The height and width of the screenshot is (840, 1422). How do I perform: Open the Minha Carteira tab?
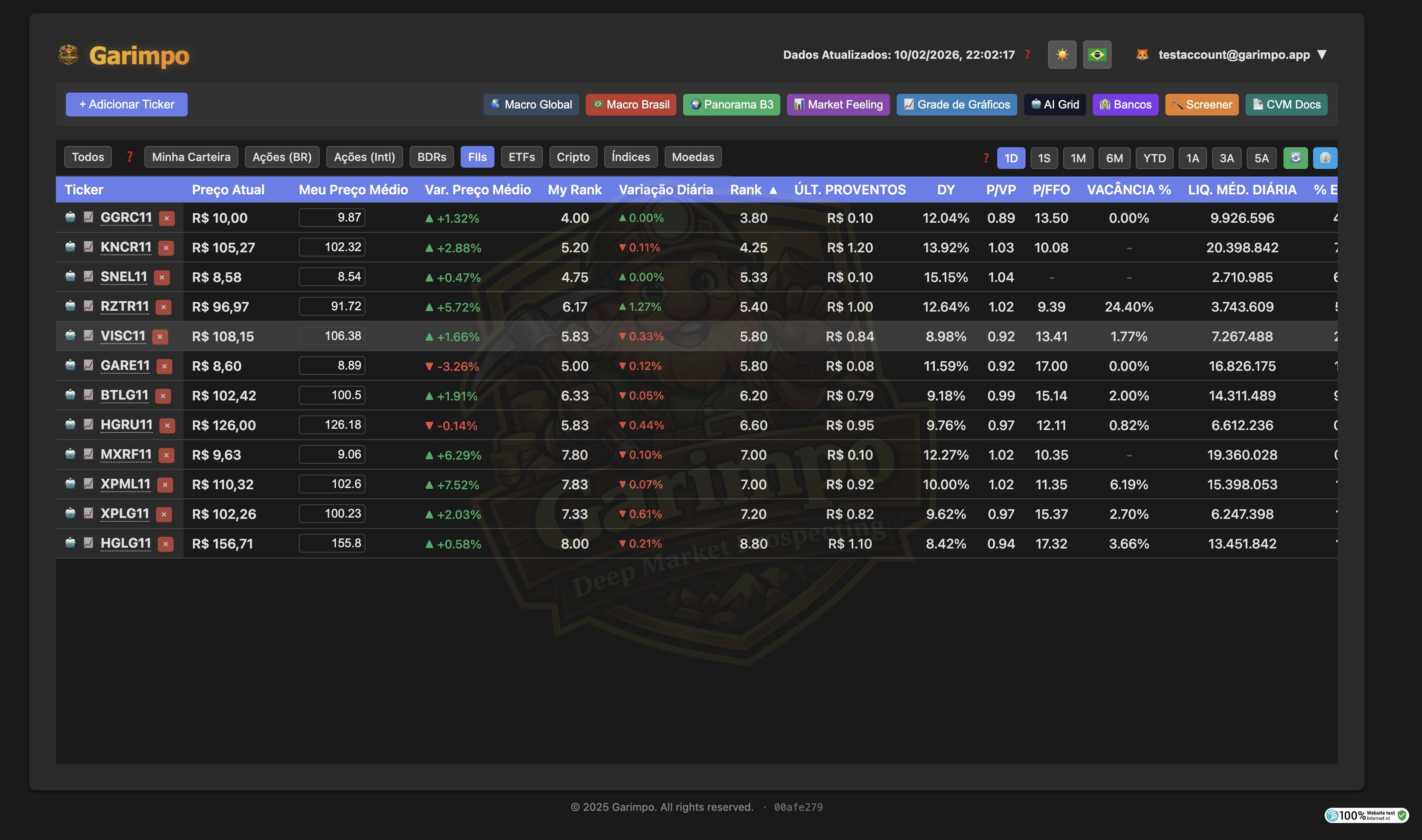coord(191,157)
